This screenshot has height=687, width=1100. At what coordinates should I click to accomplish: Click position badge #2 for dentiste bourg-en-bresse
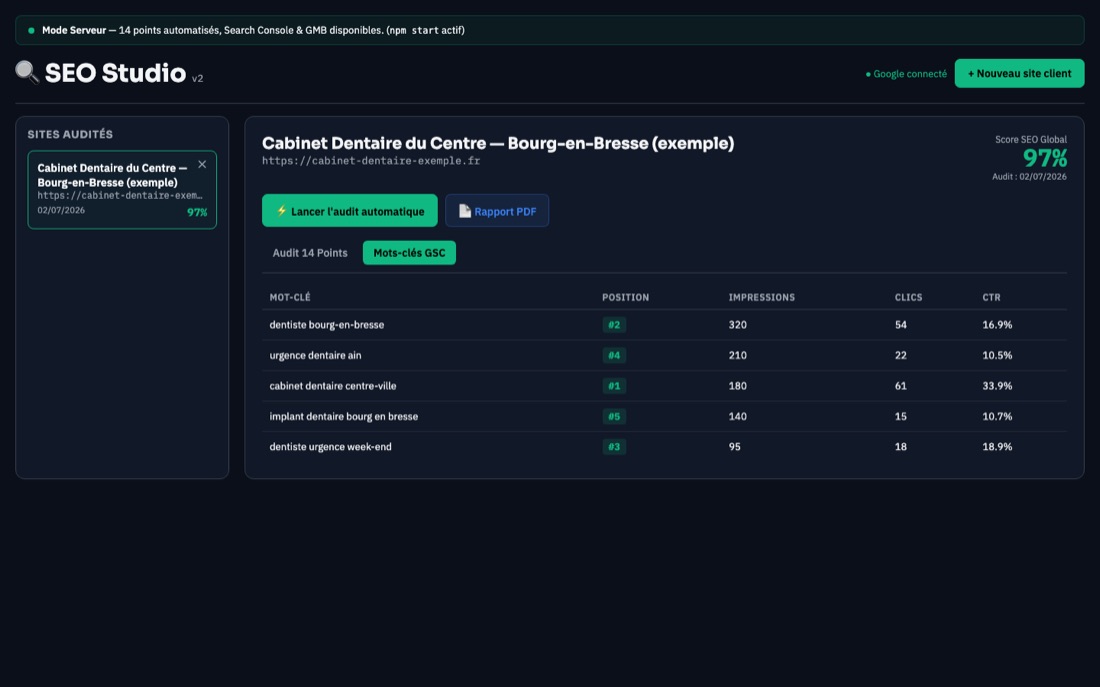tap(614, 325)
